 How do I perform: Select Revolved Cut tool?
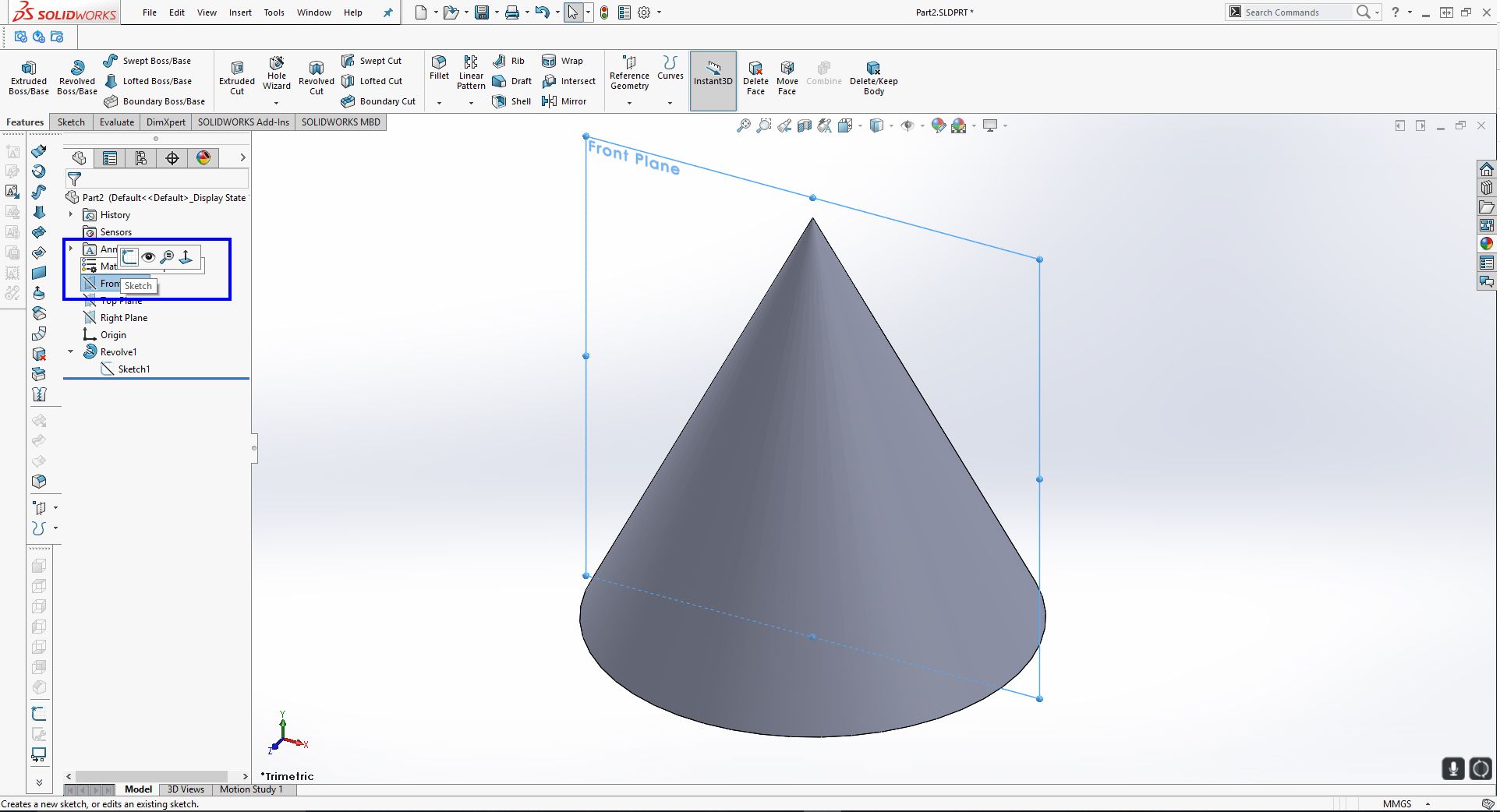316,77
